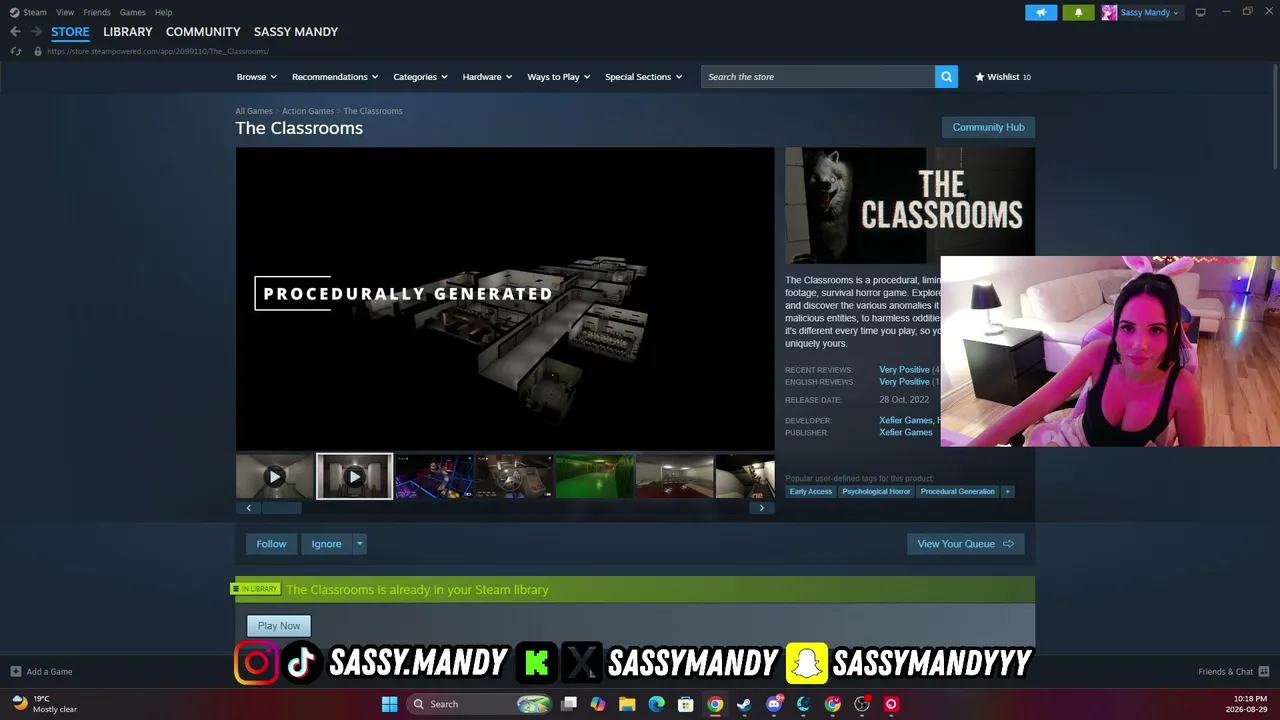1280x720 pixels.
Task: Click the Xefier Games publisher link
Action: pos(906,433)
